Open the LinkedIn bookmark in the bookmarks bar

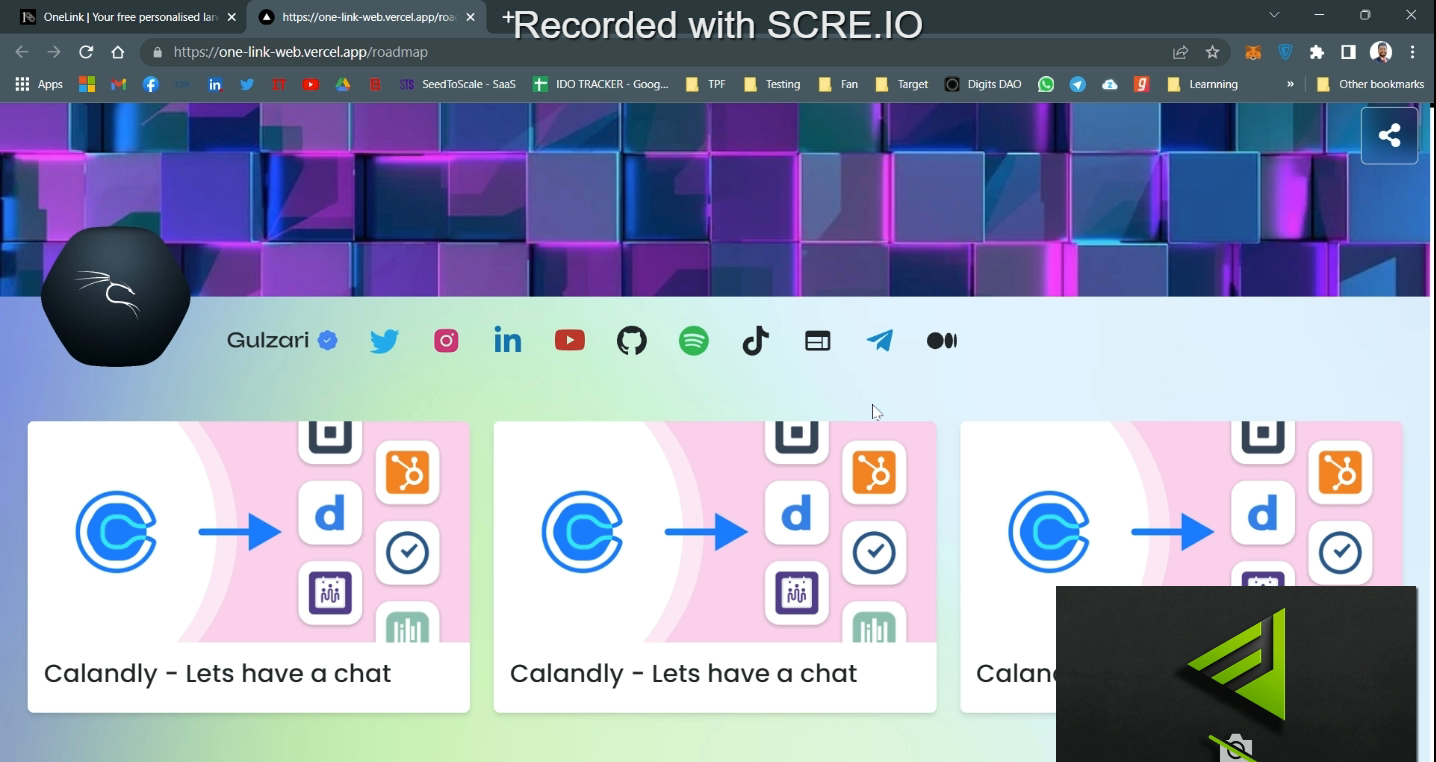point(215,84)
